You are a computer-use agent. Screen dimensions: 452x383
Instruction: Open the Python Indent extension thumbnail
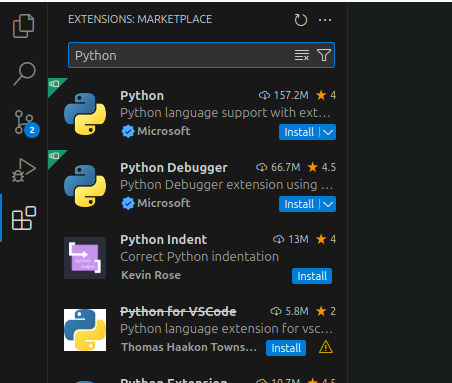(85, 258)
